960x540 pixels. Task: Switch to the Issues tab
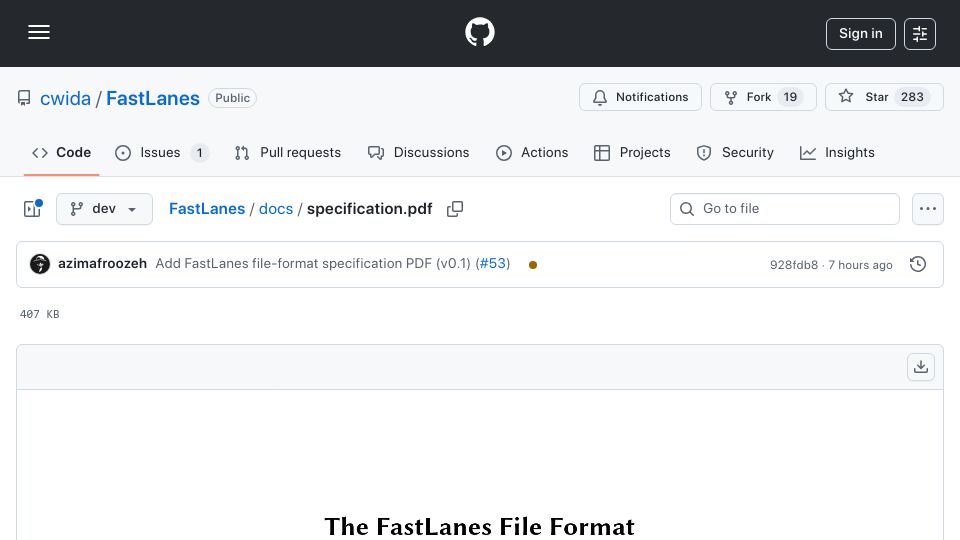point(162,152)
